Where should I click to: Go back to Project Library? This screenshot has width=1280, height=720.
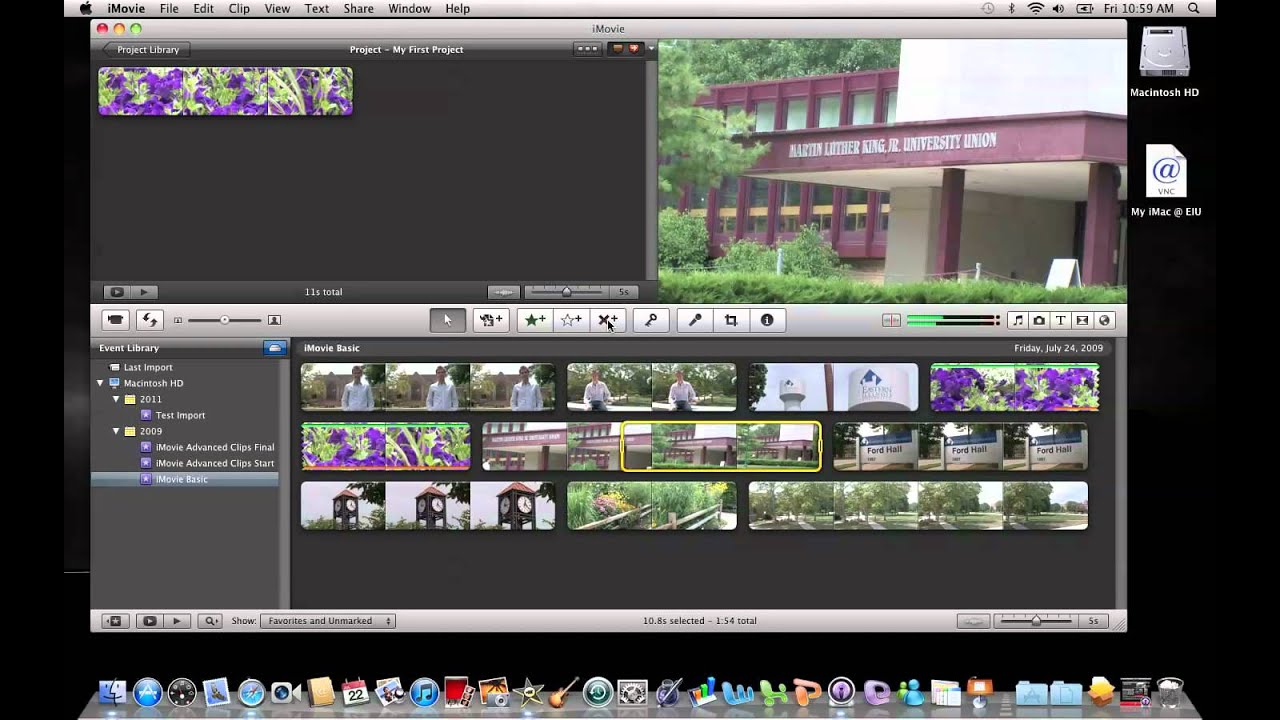click(x=146, y=49)
